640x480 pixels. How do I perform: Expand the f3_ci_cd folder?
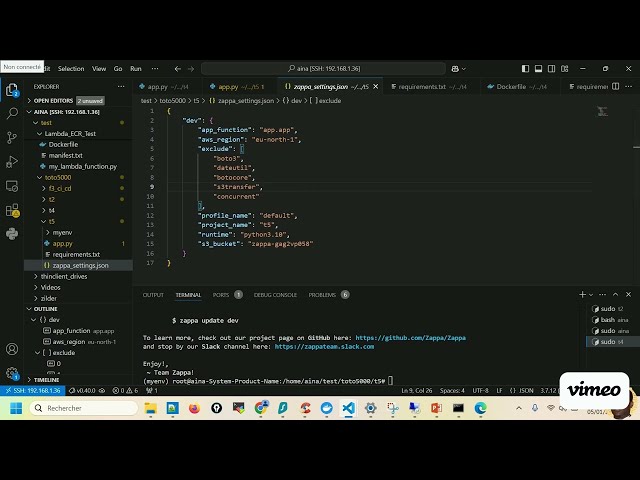click(x=44, y=188)
